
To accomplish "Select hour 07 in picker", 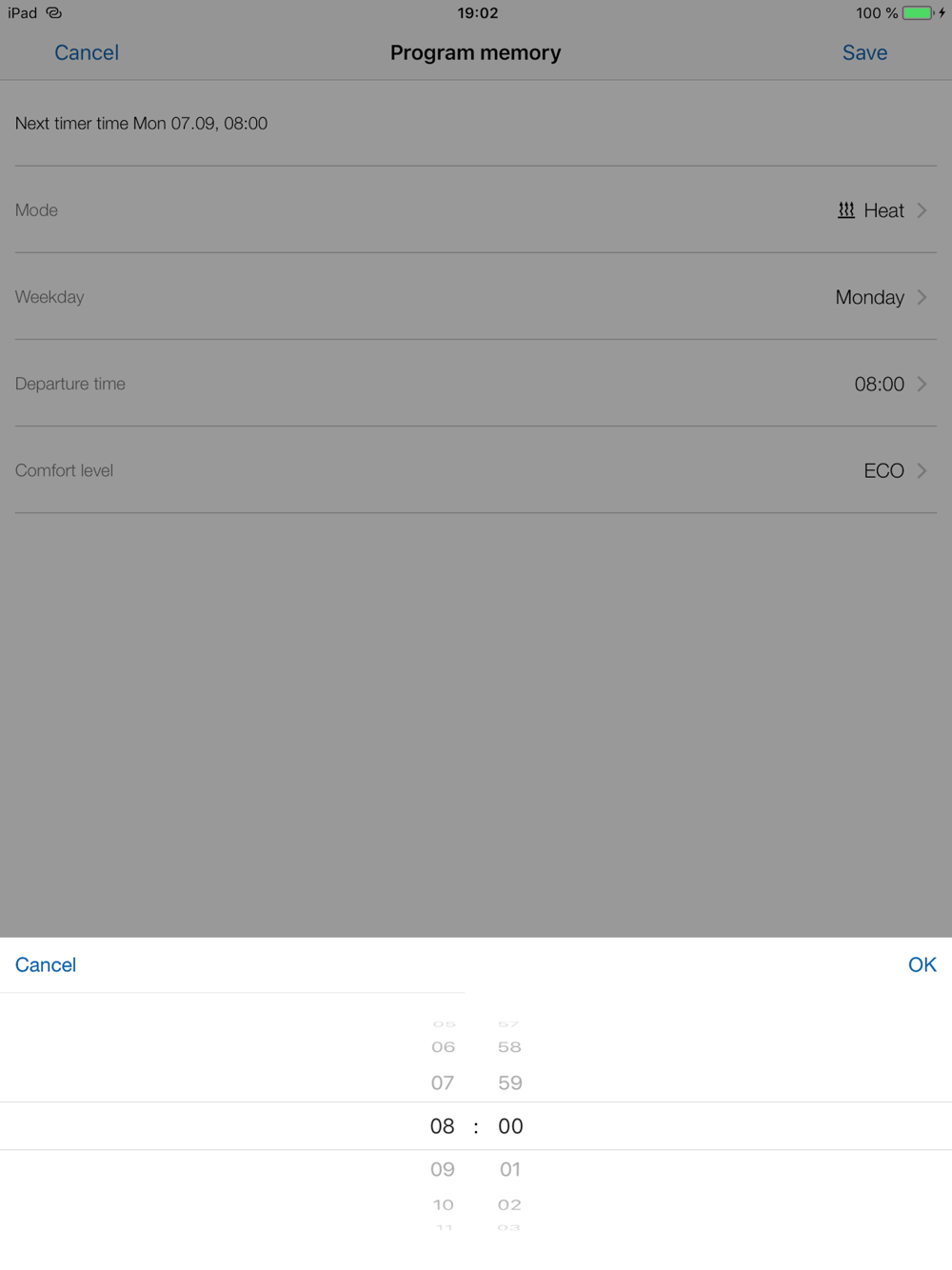I will point(443,1082).
